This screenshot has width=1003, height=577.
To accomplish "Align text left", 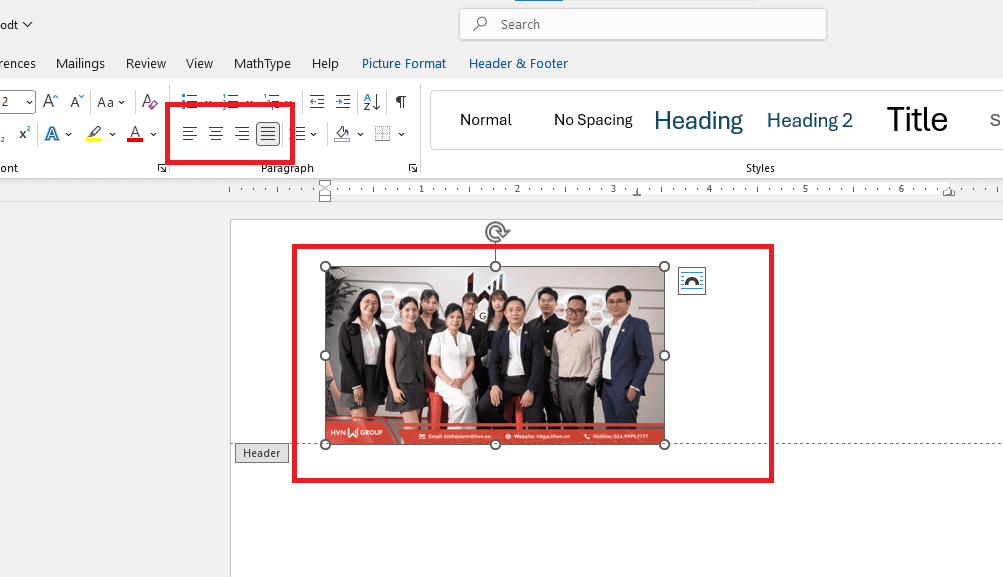I will tap(189, 134).
